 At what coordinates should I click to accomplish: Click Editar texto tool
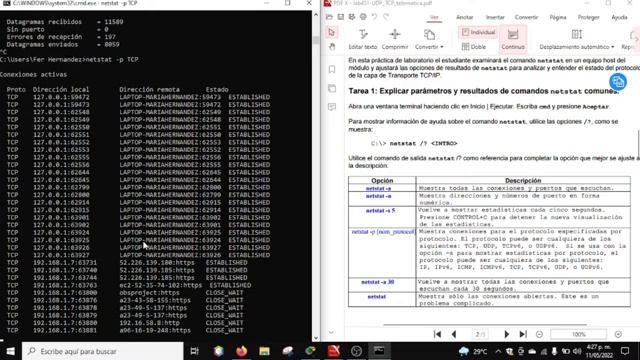point(362,39)
